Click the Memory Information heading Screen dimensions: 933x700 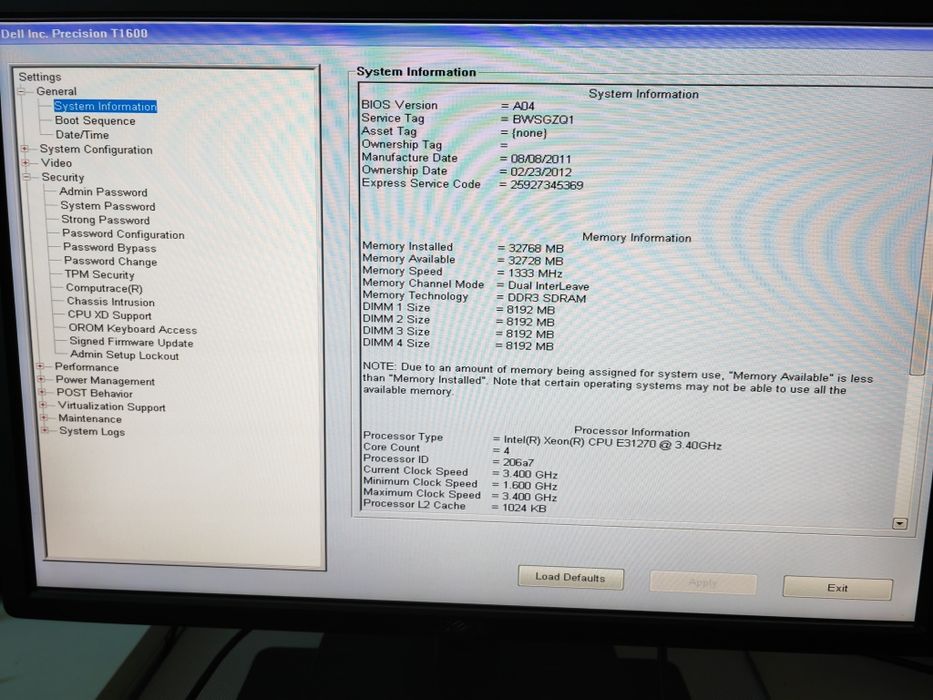click(637, 238)
